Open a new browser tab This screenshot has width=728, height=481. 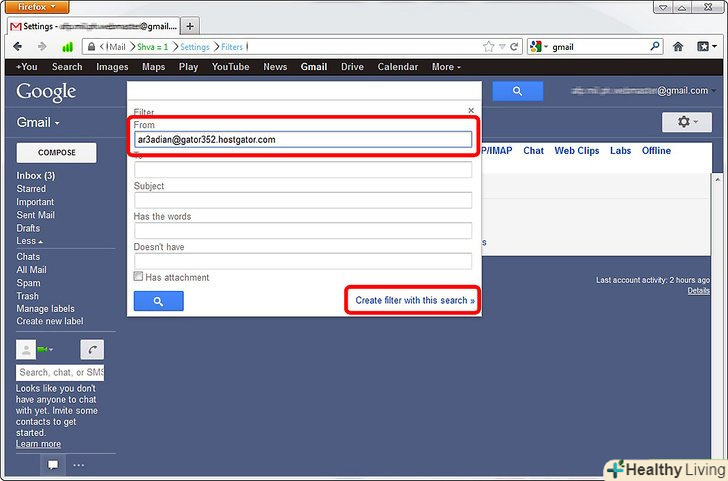pyautogui.click(x=190, y=26)
